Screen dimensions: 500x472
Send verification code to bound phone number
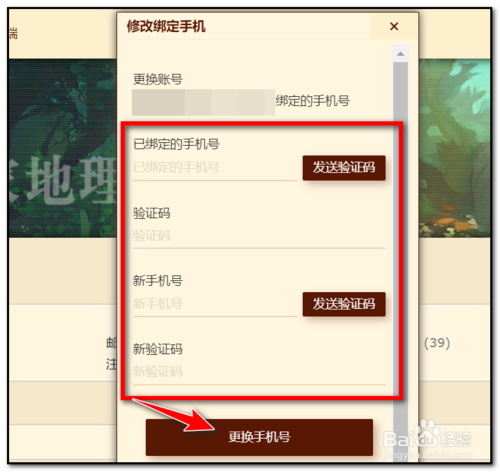coord(344,168)
